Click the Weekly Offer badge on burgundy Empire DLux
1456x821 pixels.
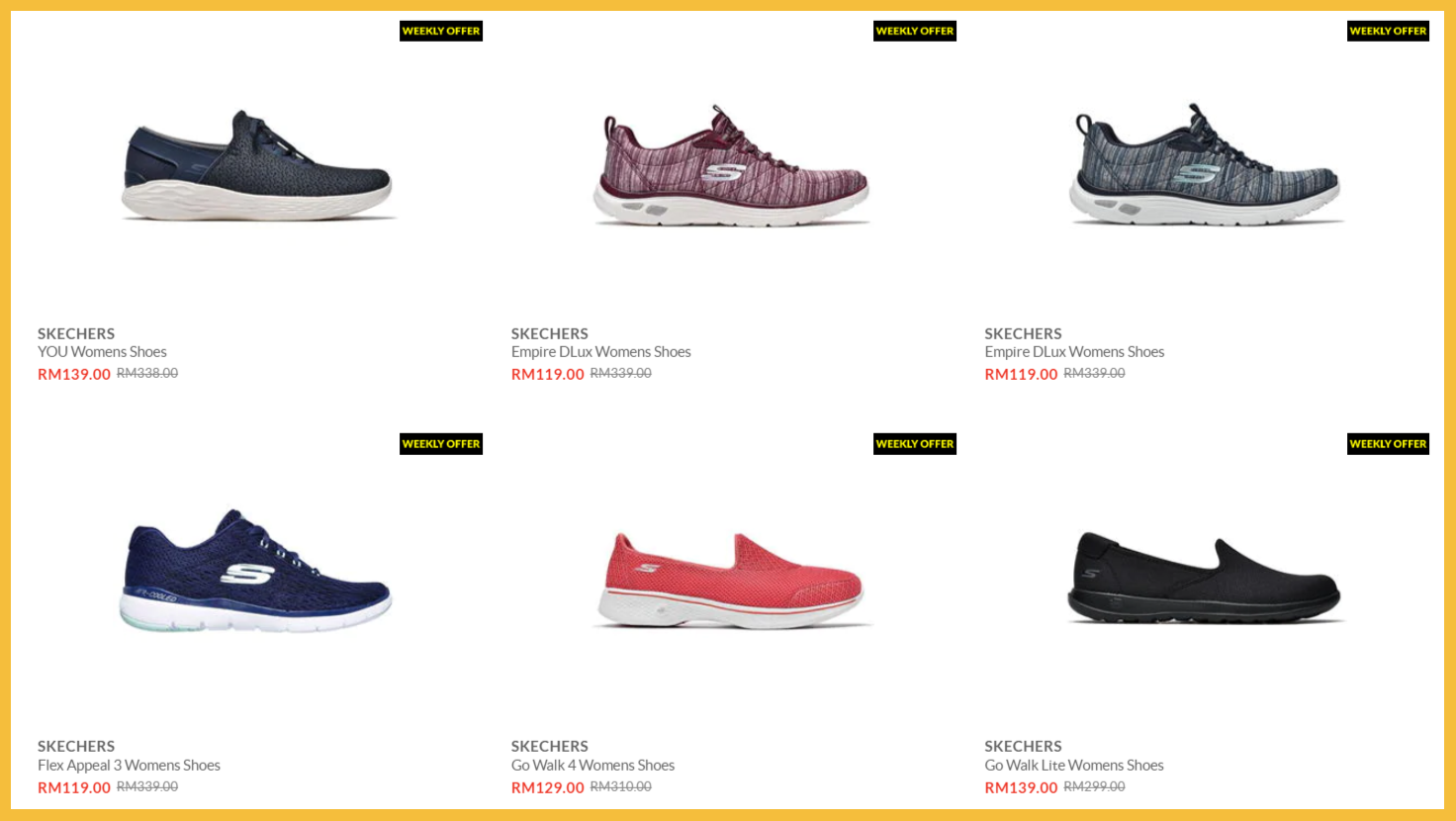(915, 31)
